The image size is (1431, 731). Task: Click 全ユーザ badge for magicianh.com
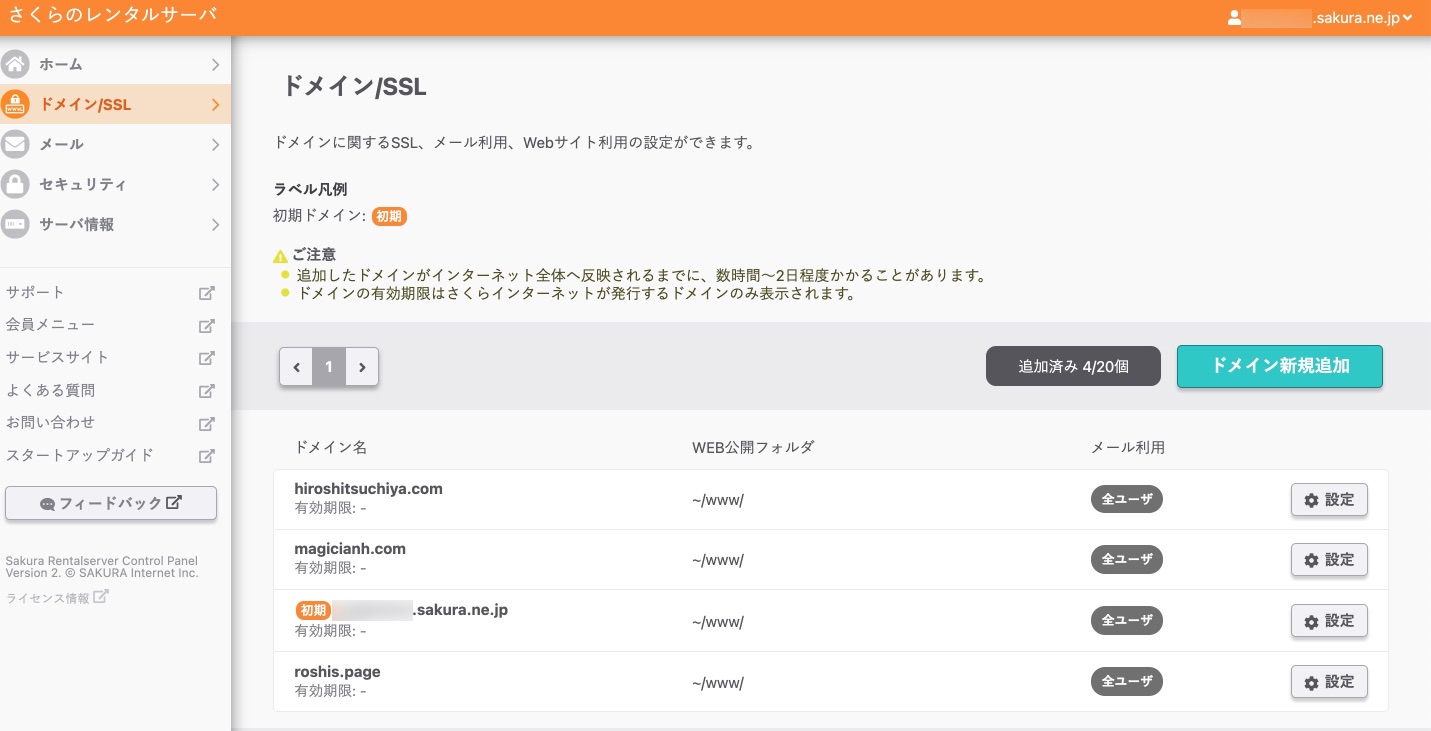pos(1126,560)
